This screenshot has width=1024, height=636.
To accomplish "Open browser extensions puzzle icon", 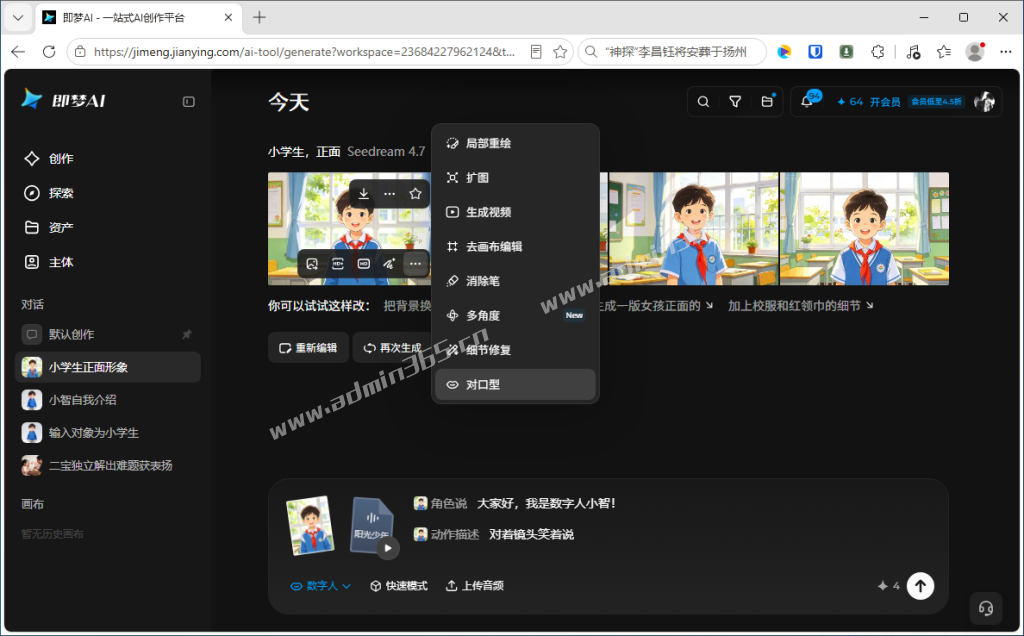I will (878, 52).
